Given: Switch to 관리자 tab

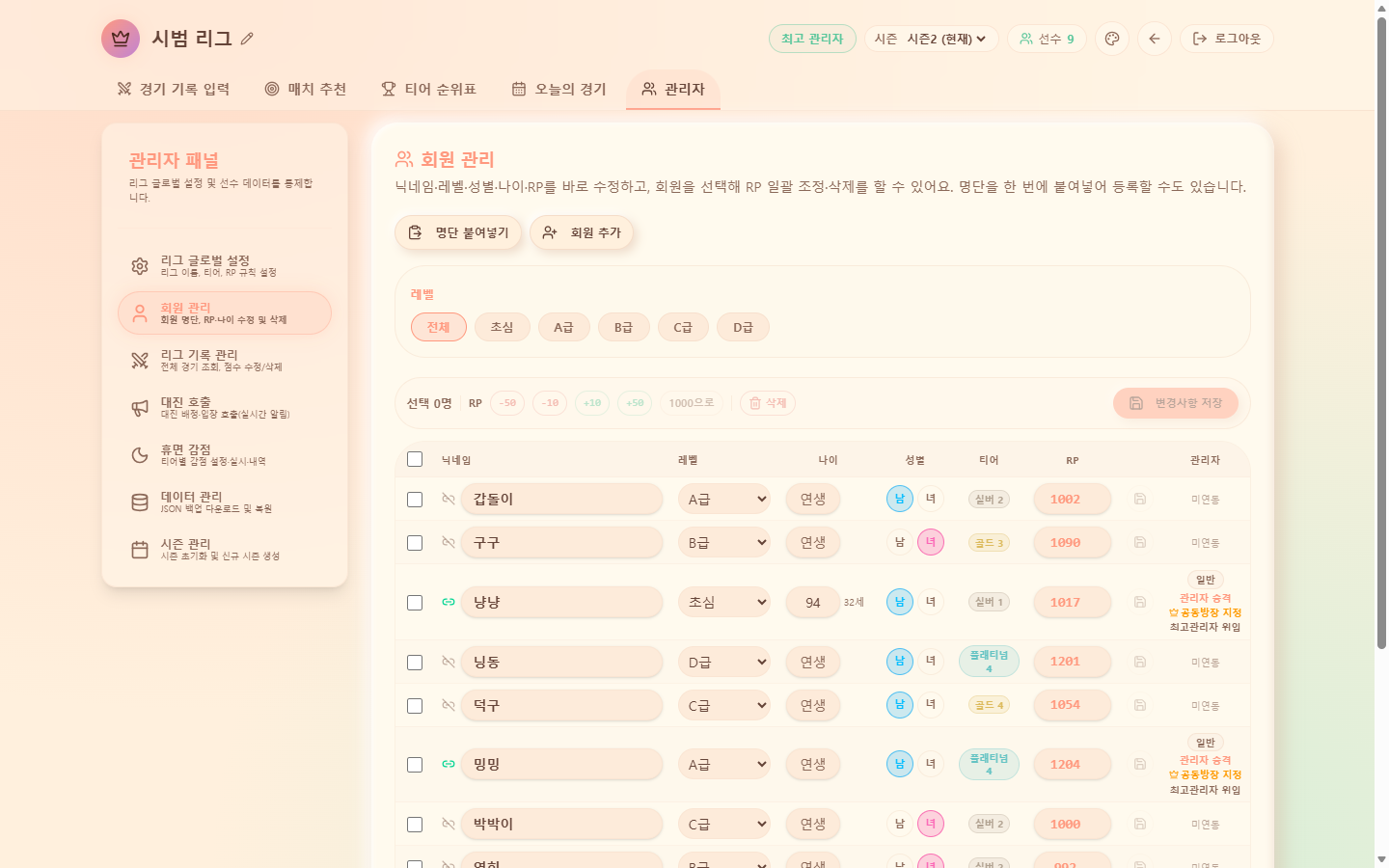Looking at the screenshot, I should (x=673, y=89).
